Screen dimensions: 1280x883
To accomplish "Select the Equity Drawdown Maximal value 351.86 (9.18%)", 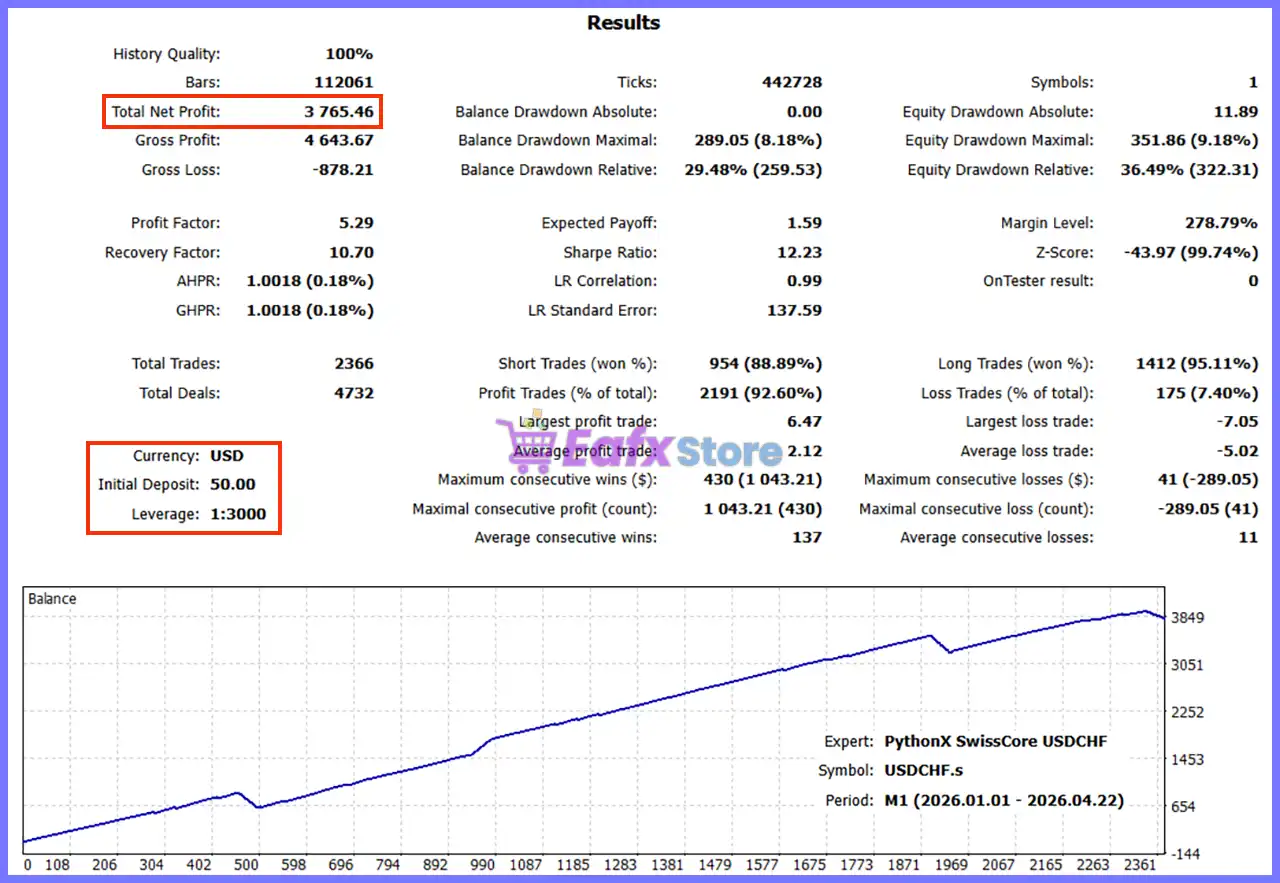I will click(x=1194, y=141).
